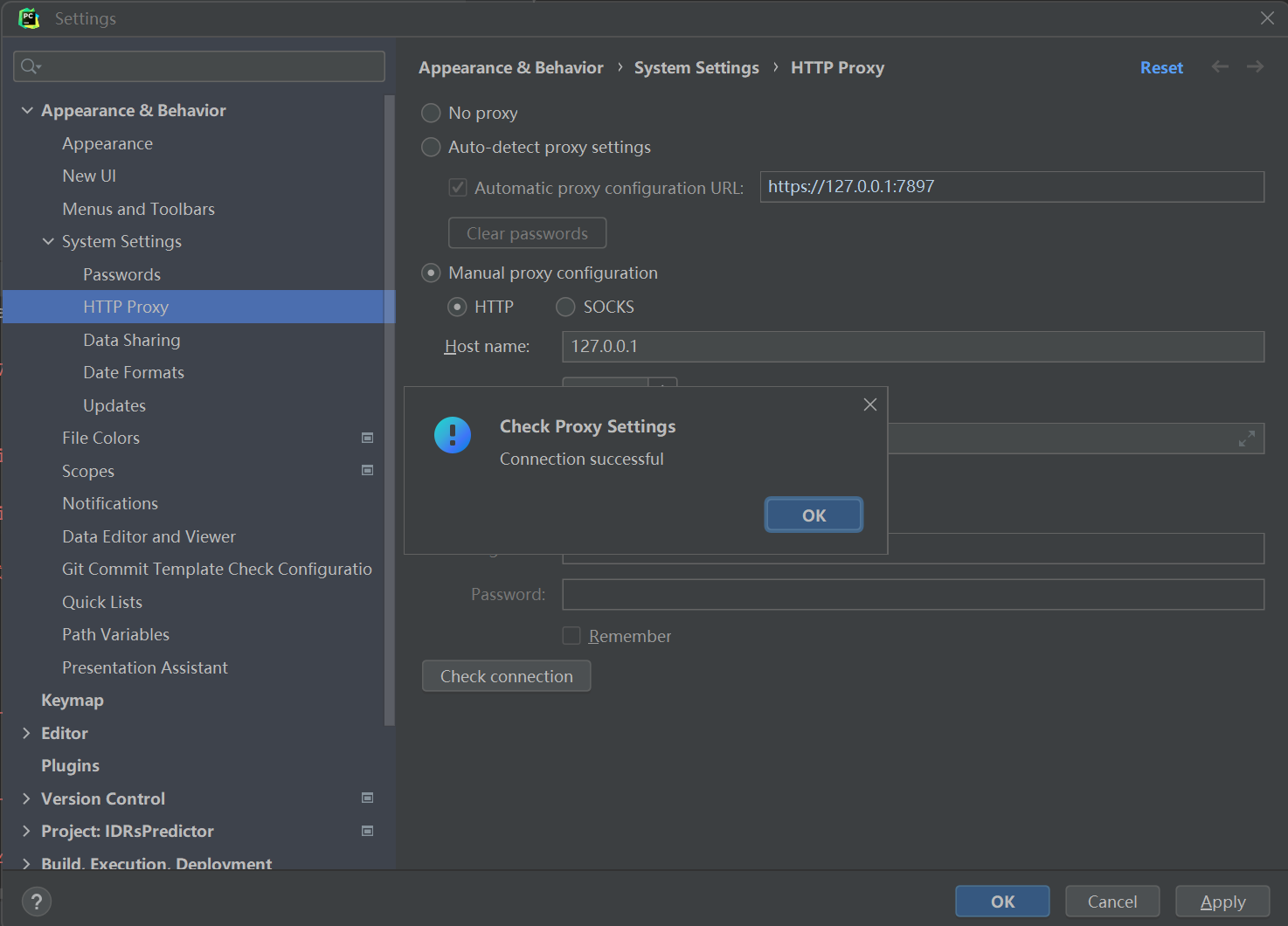Toggle Automatic proxy configuration URL checkbox
1288x926 pixels.
pyautogui.click(x=458, y=188)
